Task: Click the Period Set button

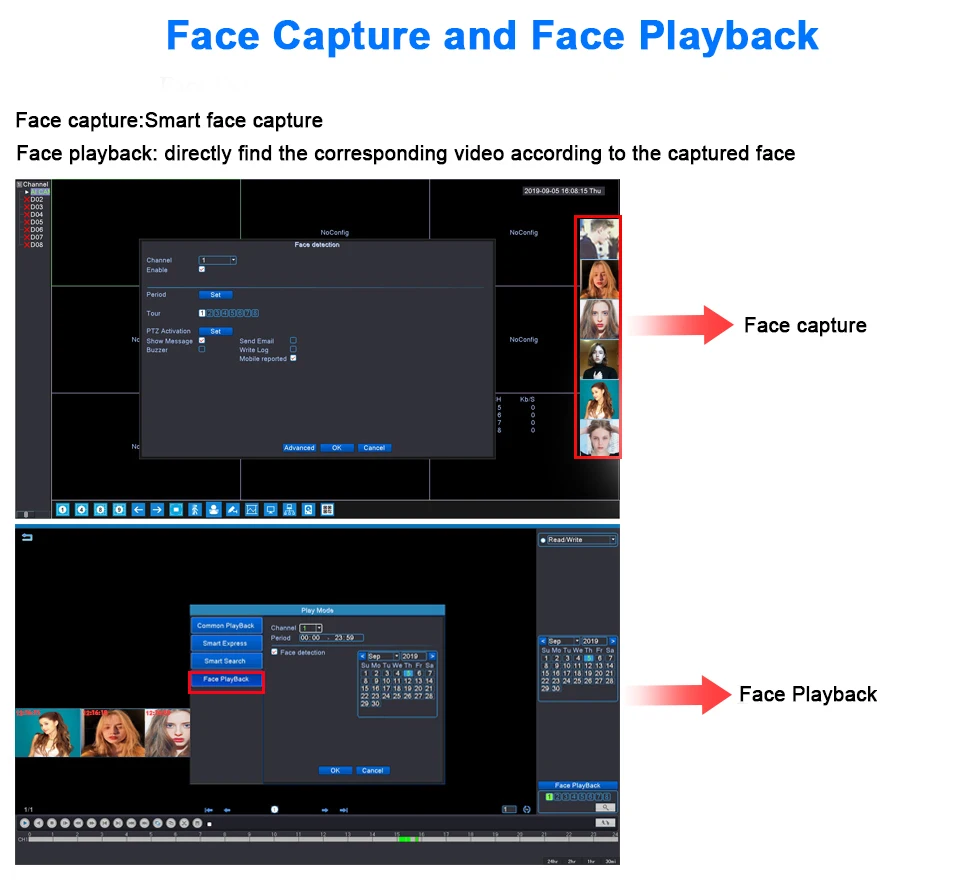Action: point(215,295)
